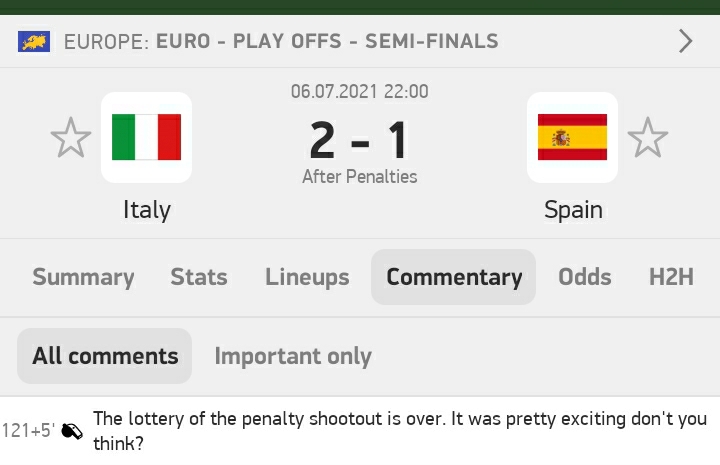720x465 pixels.
Task: Show All comments filter
Action: click(x=105, y=356)
